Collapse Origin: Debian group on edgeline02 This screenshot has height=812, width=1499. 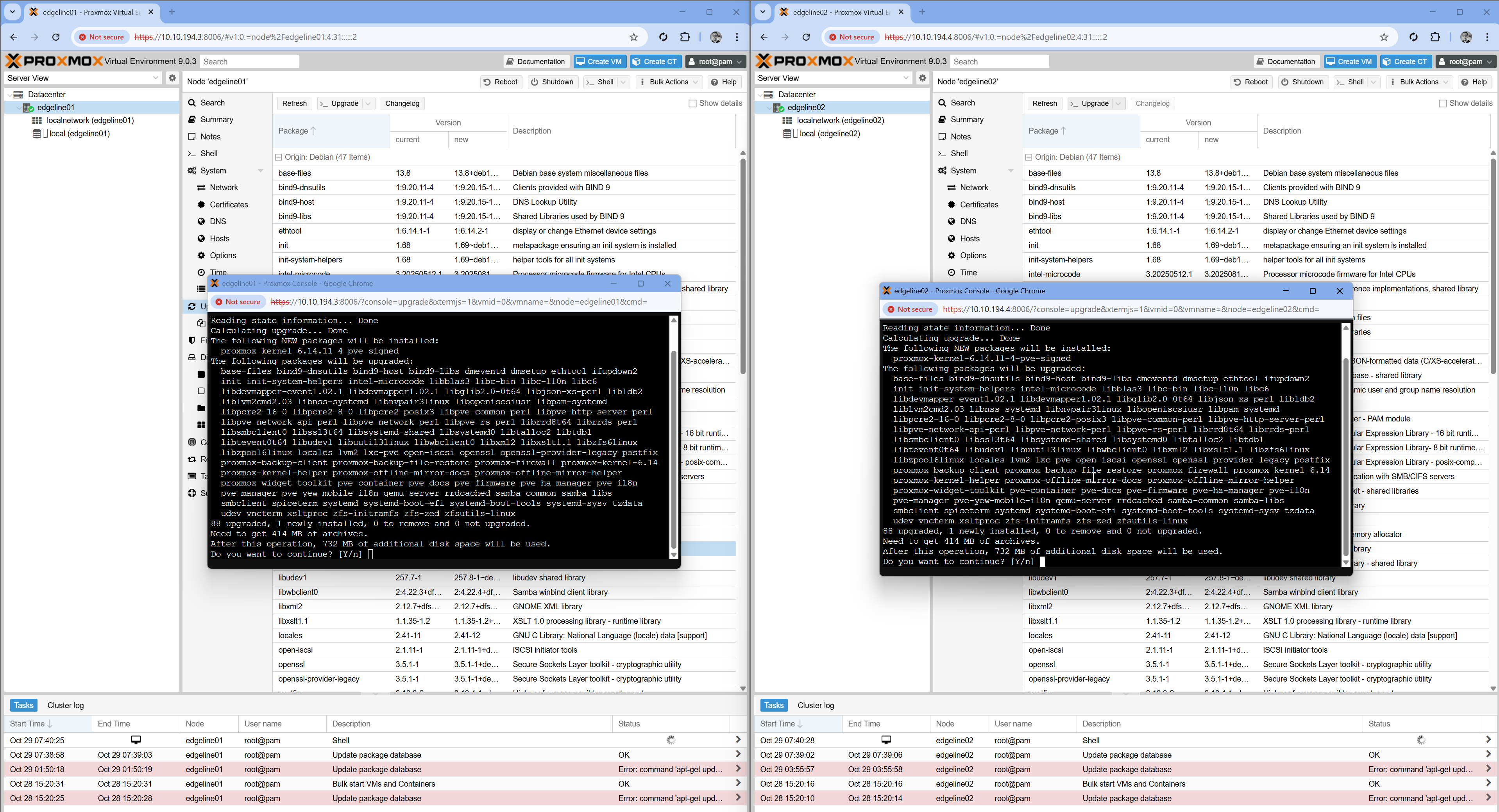pos(1029,157)
